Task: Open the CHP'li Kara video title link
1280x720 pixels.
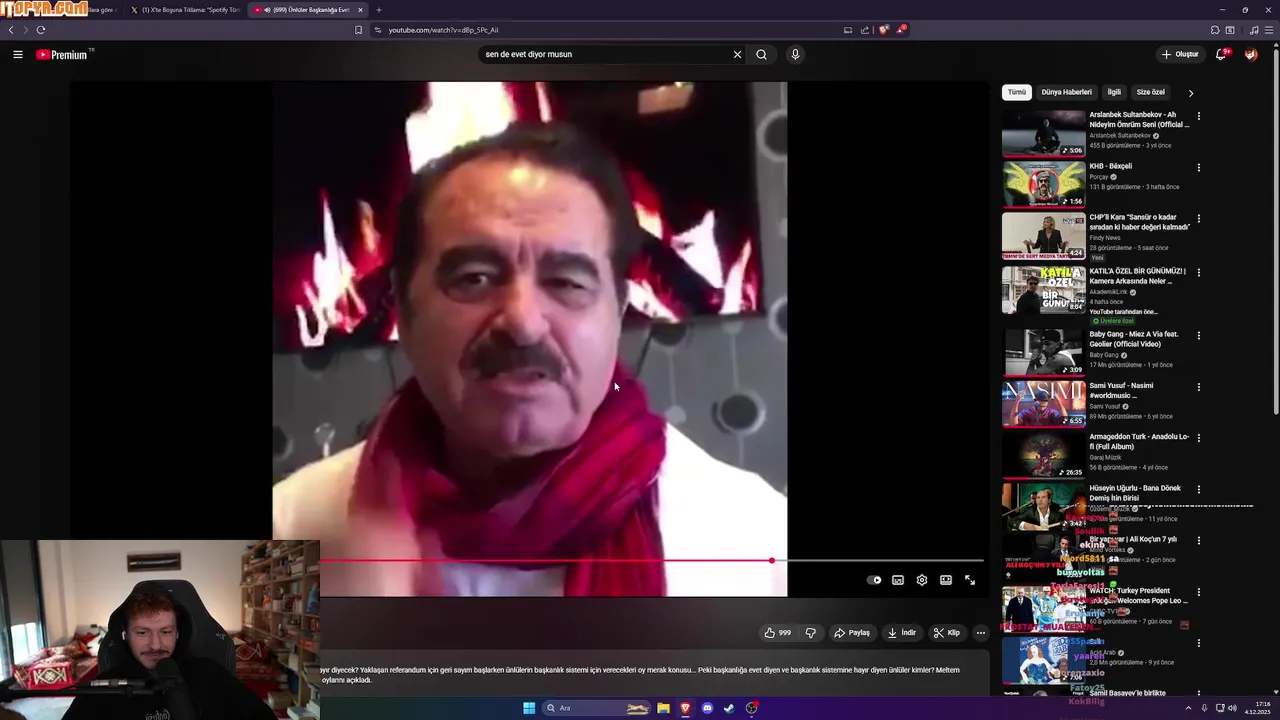Action: [1140, 222]
